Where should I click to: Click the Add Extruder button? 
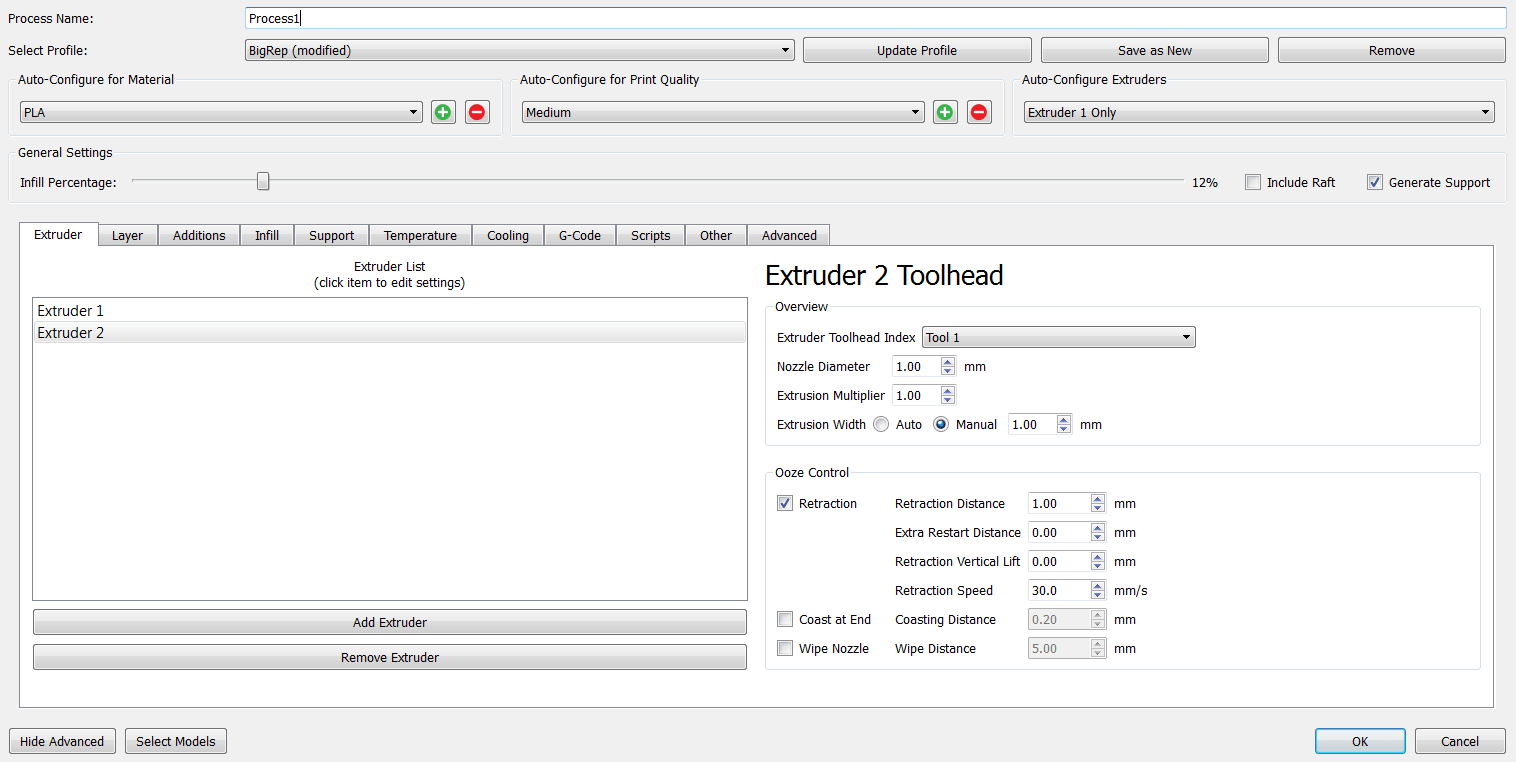pyautogui.click(x=389, y=622)
